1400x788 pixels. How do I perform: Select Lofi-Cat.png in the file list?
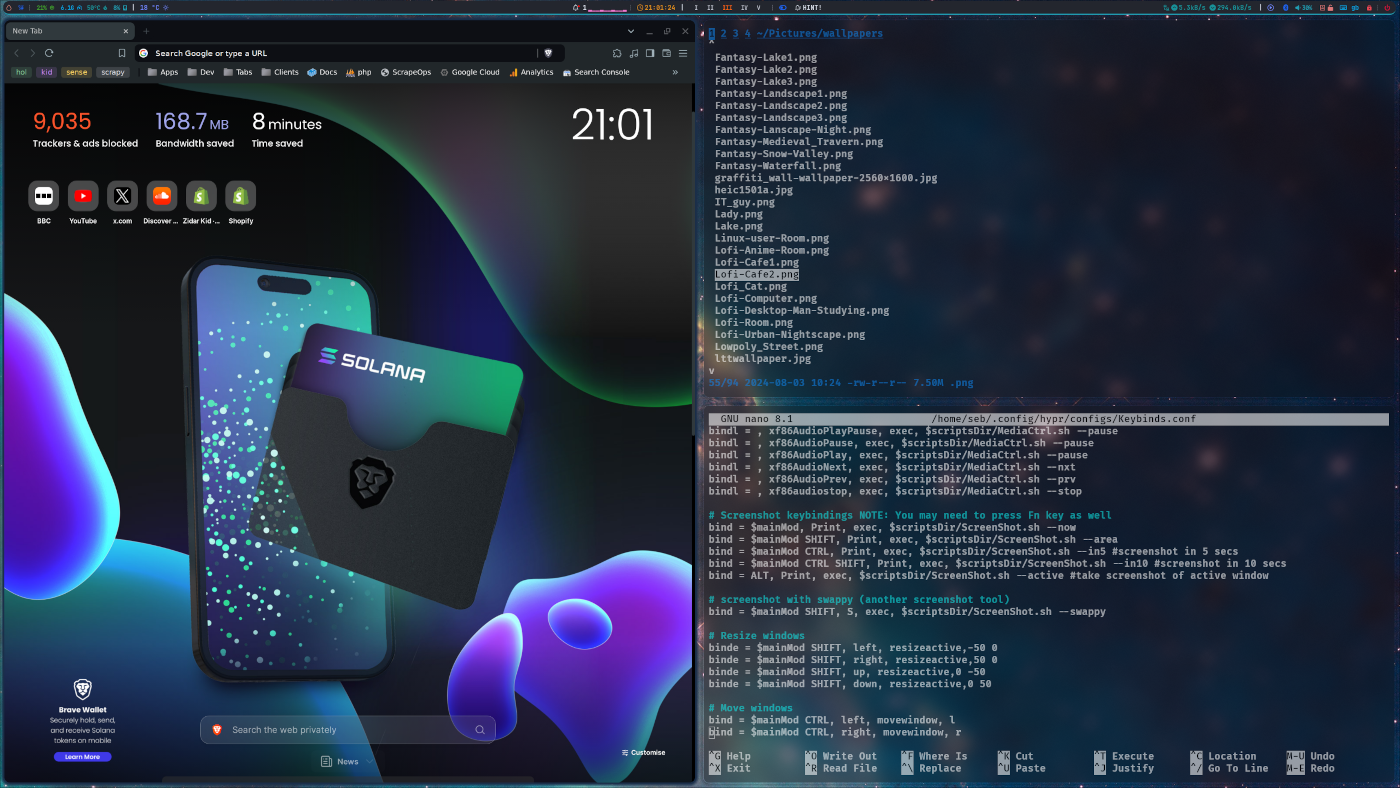750,286
